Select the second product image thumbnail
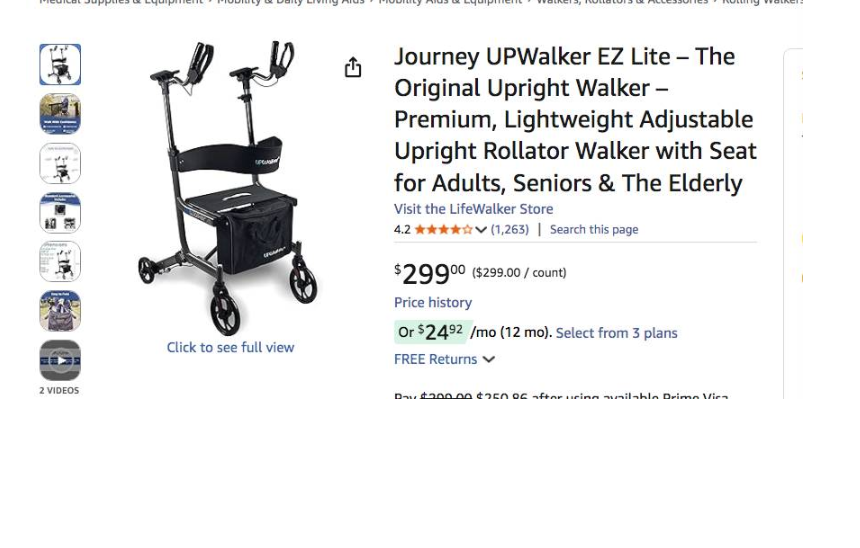The height and width of the screenshot is (548, 860). (60, 114)
